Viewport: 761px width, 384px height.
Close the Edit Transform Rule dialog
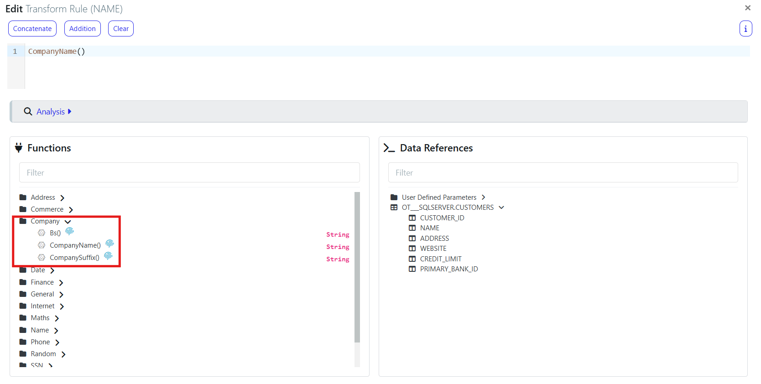tap(747, 8)
